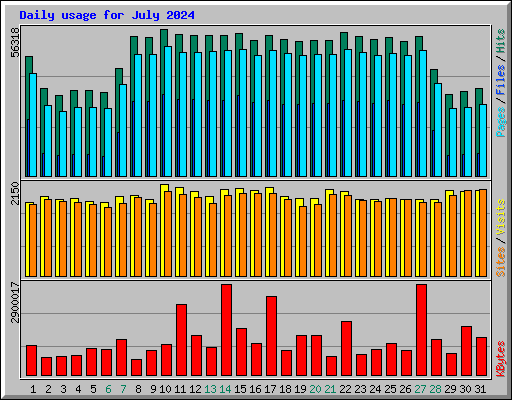This screenshot has width=512, height=400.
Task: Click day label 30 on the x-axis
Action: (x=465, y=389)
